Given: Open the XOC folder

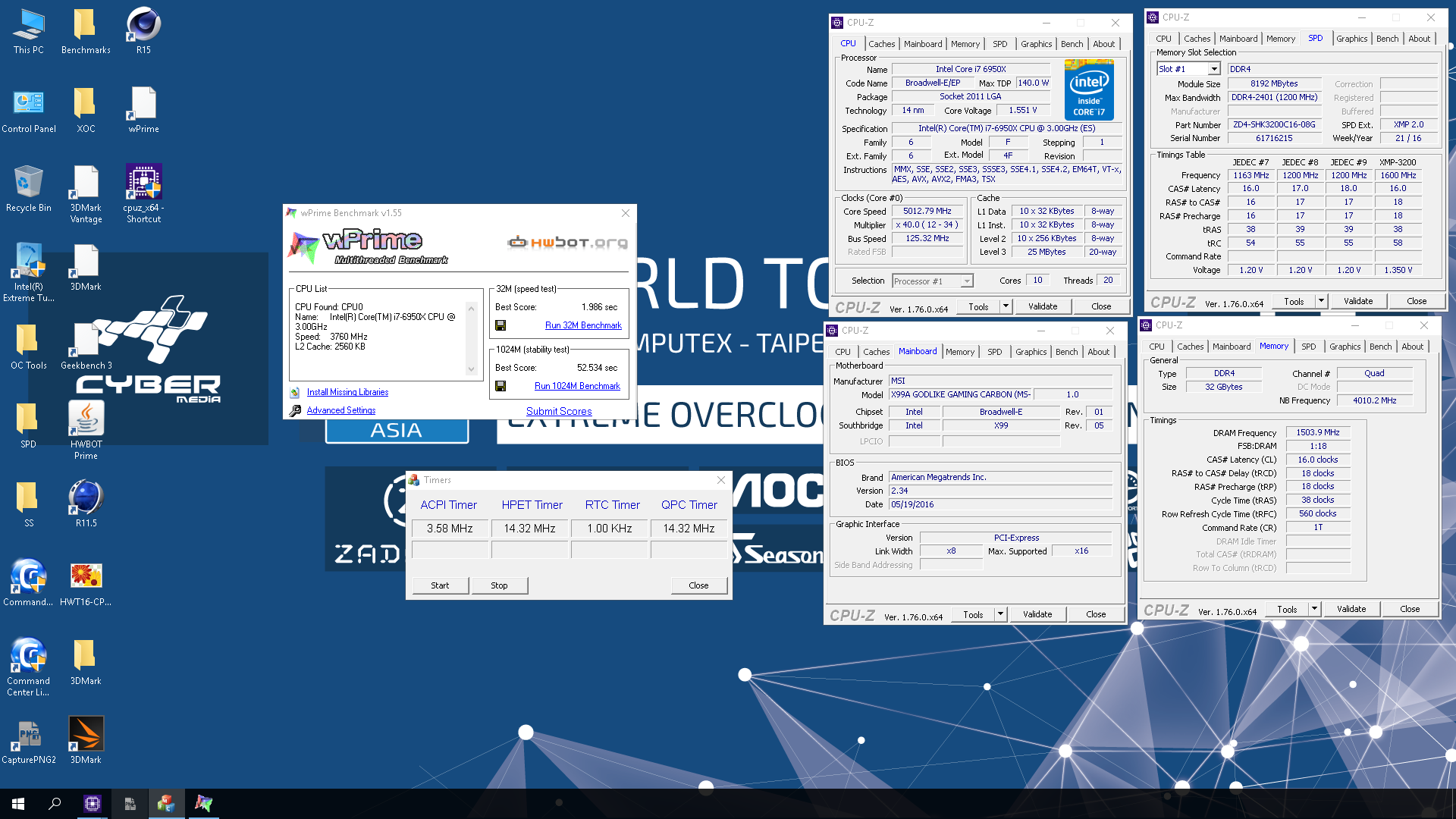Looking at the screenshot, I should 86,111.
